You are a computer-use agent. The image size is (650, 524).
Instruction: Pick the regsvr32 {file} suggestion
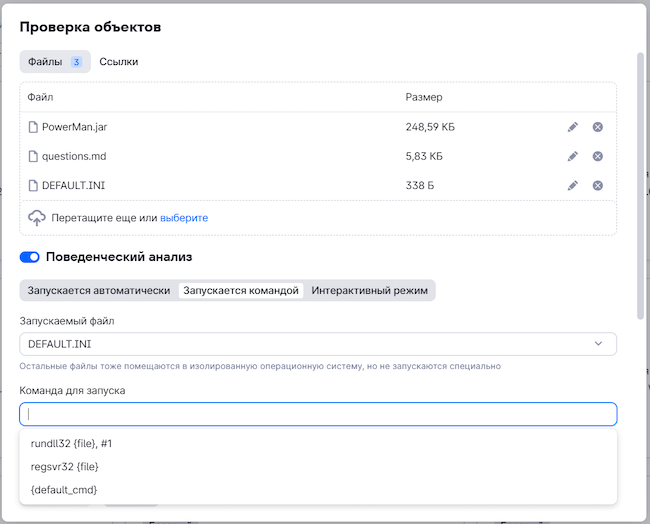[65, 466]
